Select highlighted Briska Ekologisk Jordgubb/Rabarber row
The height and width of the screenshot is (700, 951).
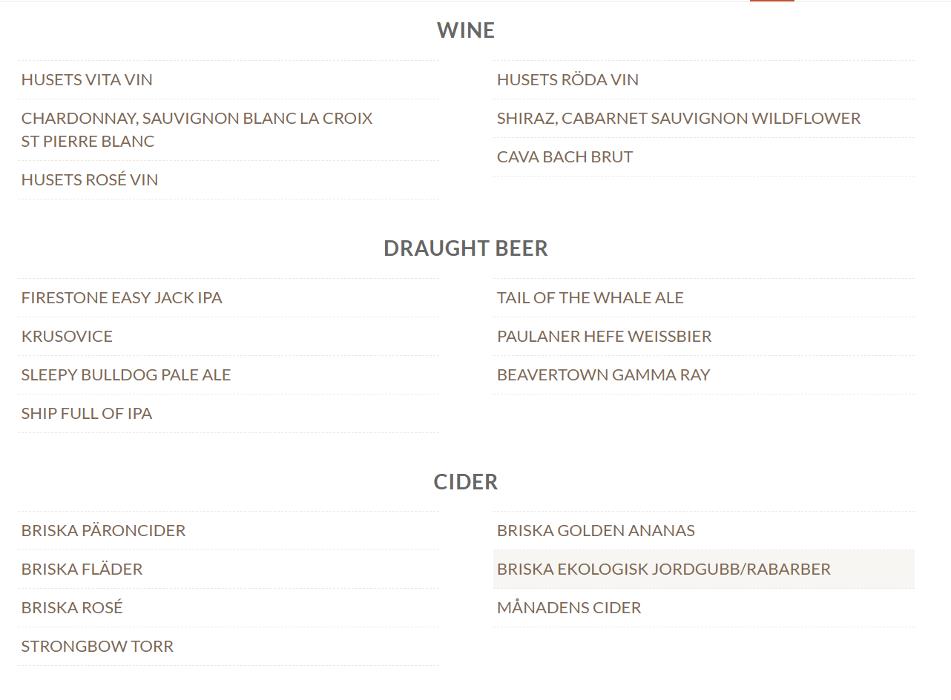[704, 569]
